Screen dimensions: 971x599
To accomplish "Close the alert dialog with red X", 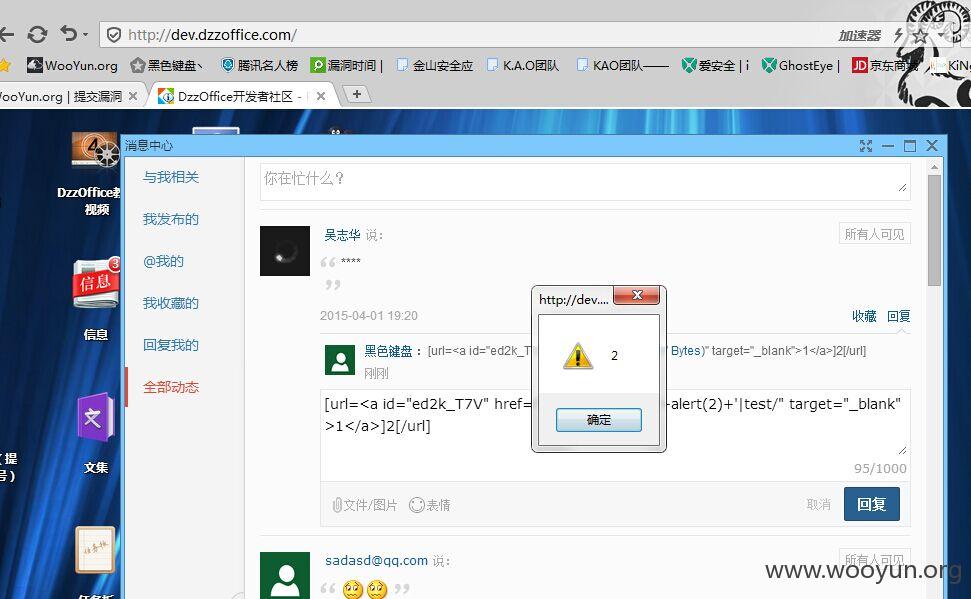I will 637,295.
